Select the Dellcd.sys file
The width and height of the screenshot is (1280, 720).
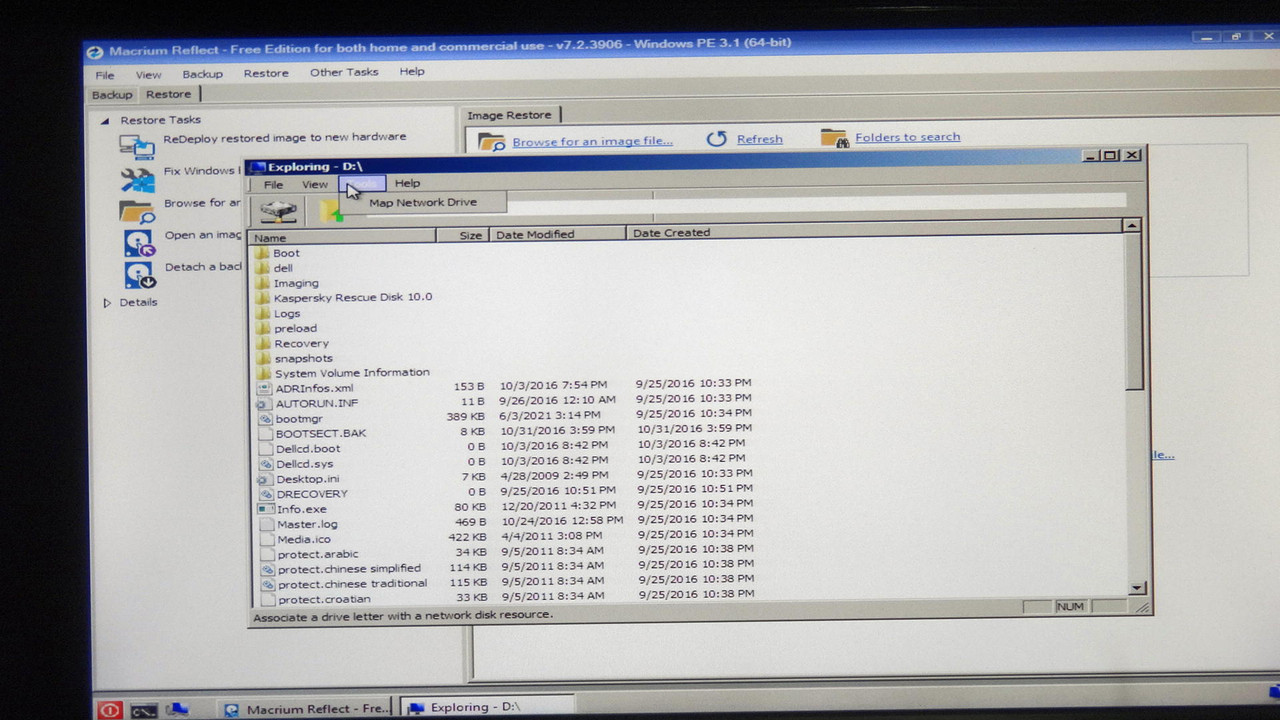[296, 464]
